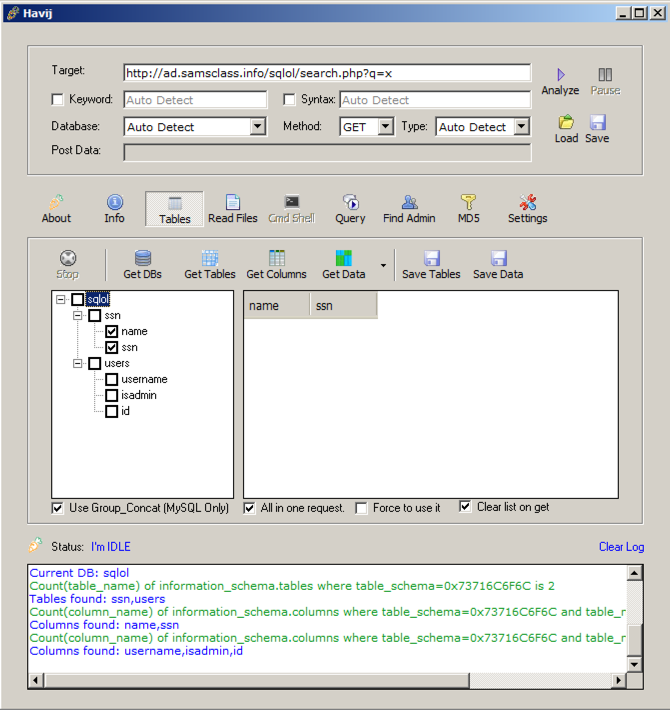Screen dimensions: 670x710
Task: Click the log scroll up arrow
Action: pyautogui.click(x=634, y=573)
